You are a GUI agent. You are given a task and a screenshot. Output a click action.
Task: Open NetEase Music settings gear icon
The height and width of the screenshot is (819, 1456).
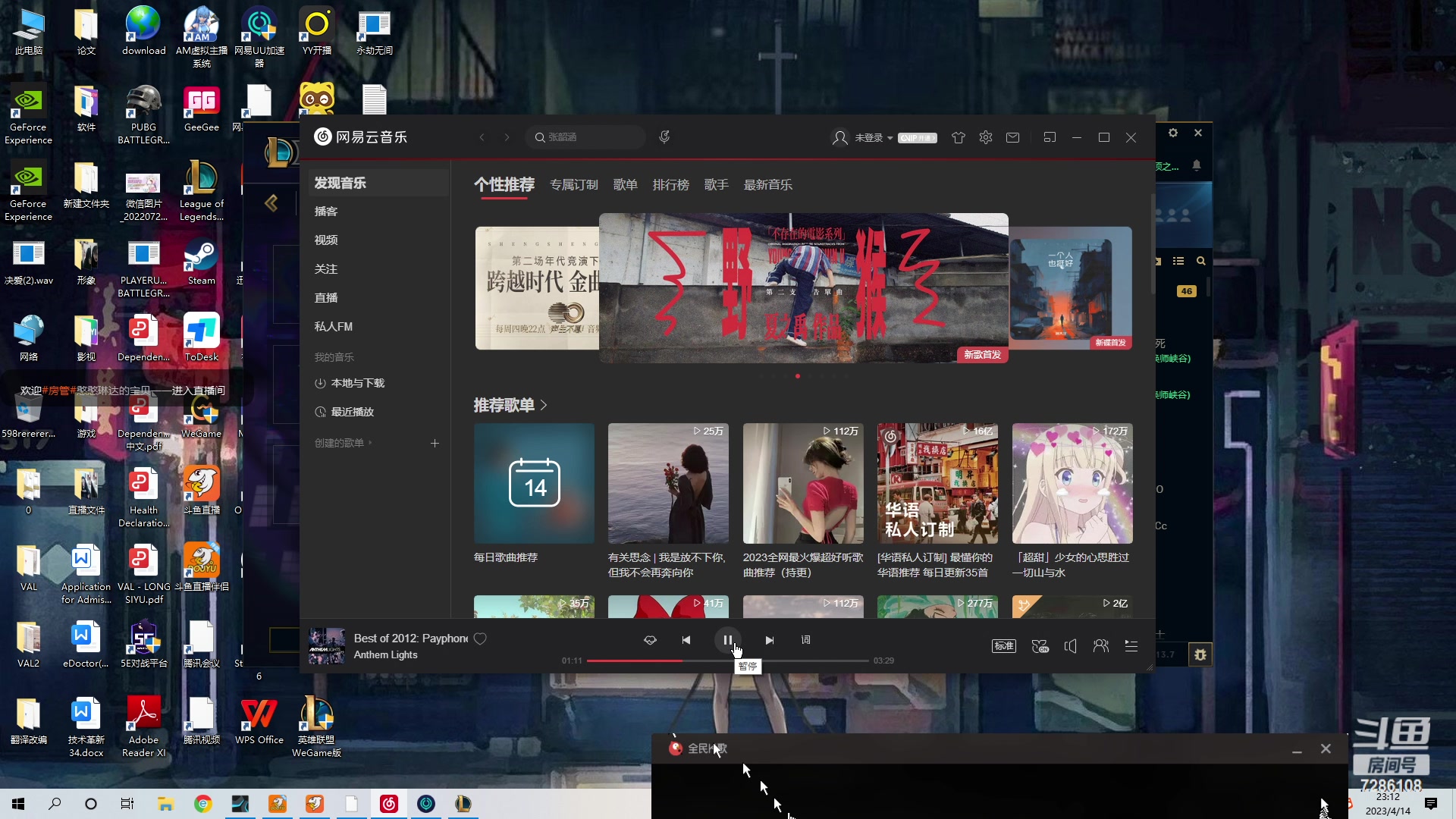coord(985,137)
